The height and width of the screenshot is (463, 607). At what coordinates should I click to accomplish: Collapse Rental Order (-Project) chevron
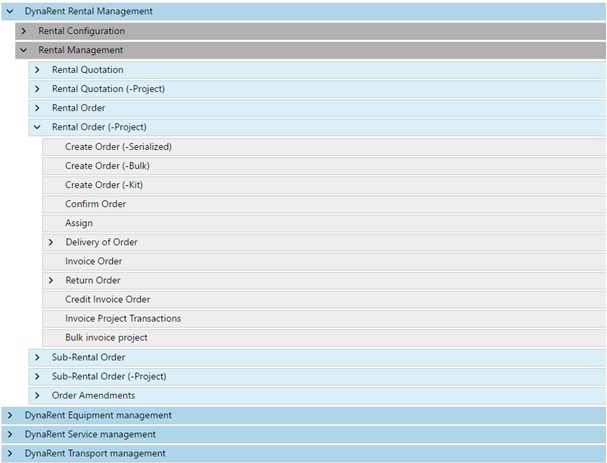[x=37, y=127]
